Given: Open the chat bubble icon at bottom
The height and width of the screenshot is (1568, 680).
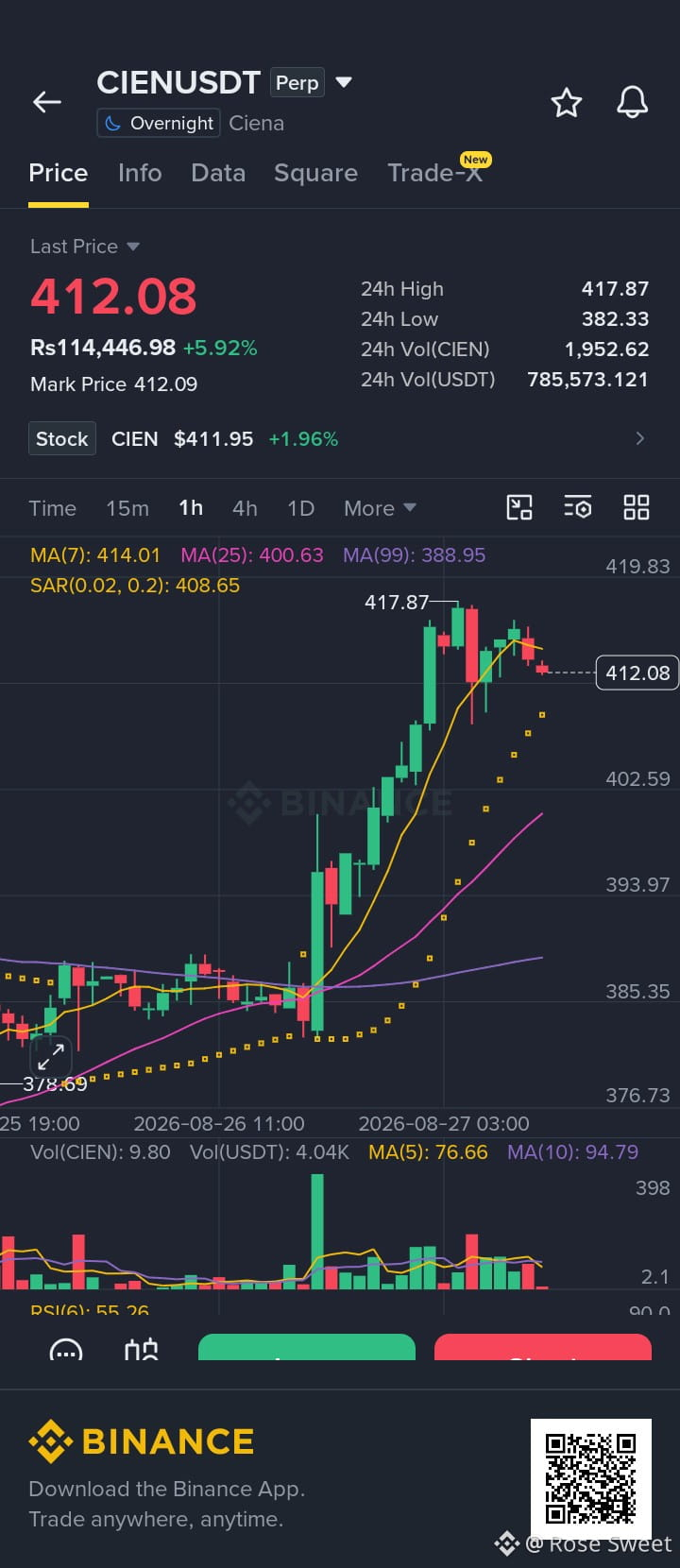Looking at the screenshot, I should [x=65, y=1350].
